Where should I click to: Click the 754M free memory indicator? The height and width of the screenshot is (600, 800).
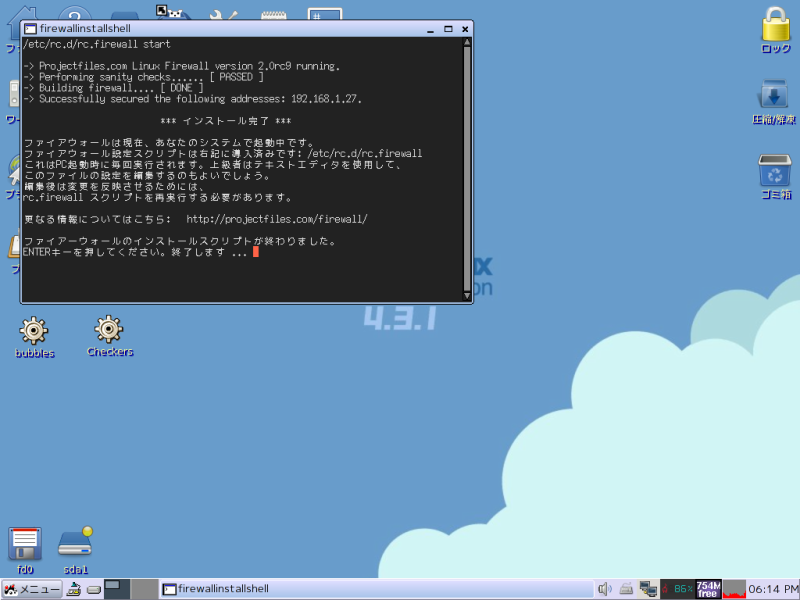click(708, 589)
